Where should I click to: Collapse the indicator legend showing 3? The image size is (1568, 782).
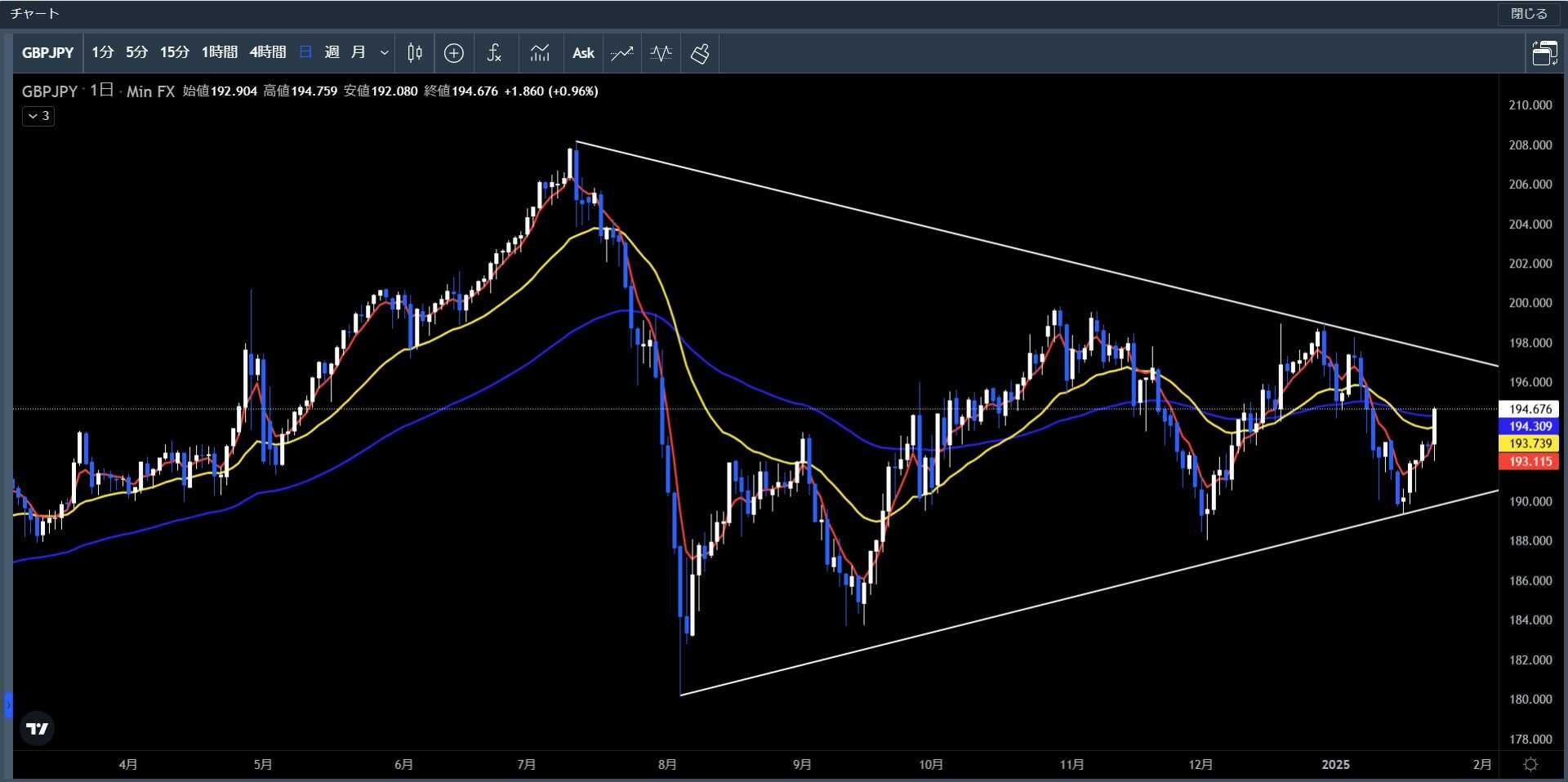coord(38,116)
